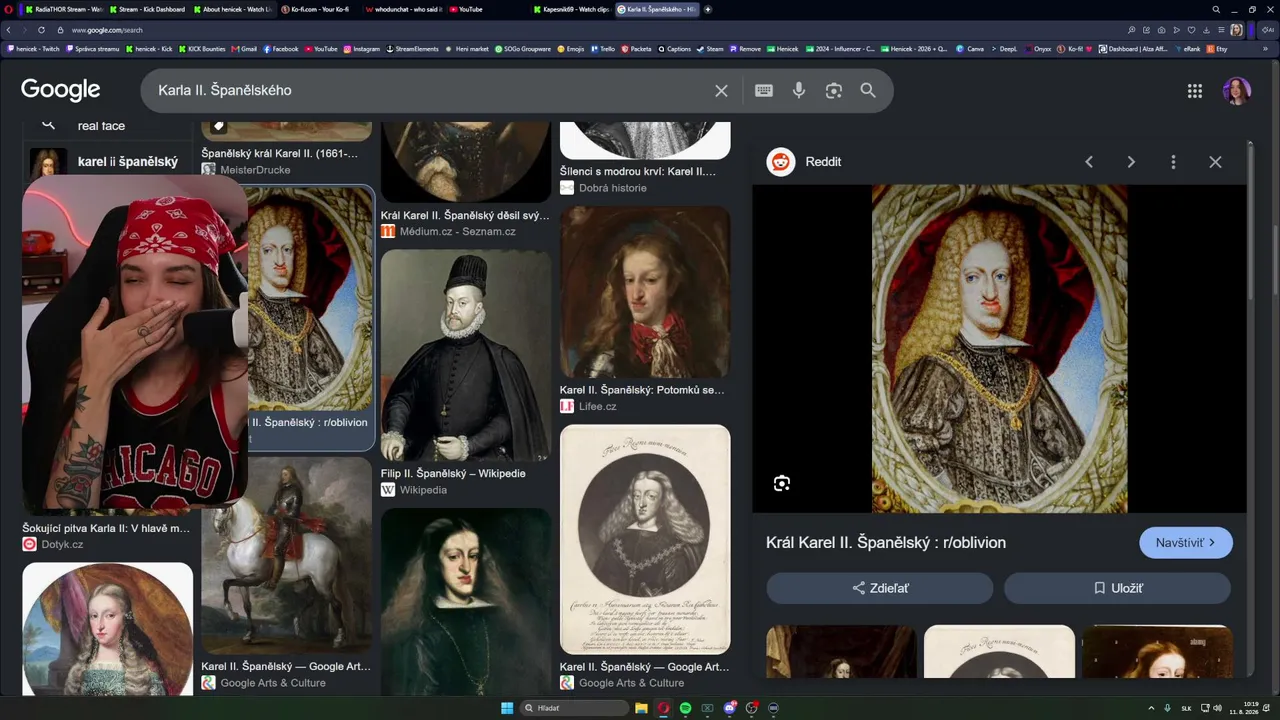This screenshot has width=1280, height=720.
Task: Open the Google apps grid
Action: click(x=1195, y=91)
